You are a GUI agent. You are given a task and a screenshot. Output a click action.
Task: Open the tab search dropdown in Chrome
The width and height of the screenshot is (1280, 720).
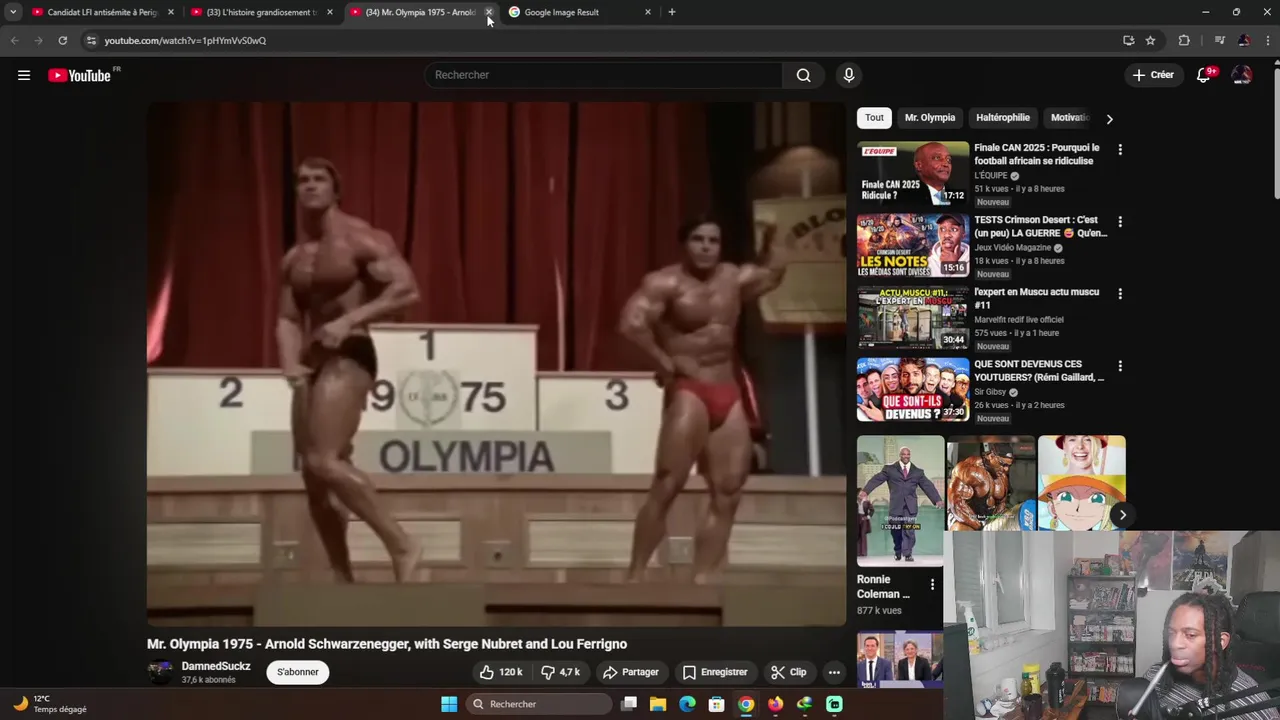[x=13, y=12]
